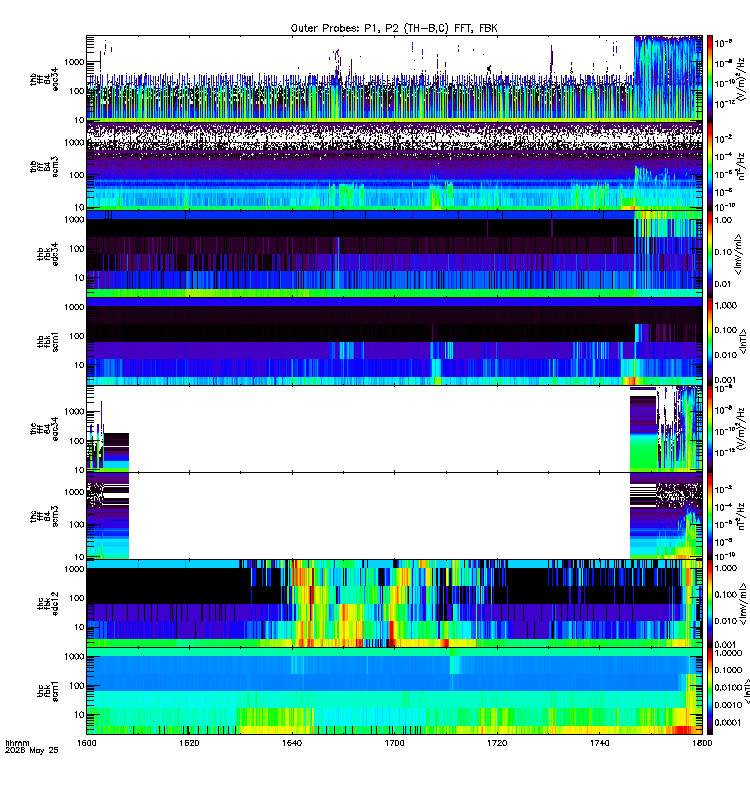Click the "<|mV/m|>" units label of the thb edc34 color bar

(738, 254)
